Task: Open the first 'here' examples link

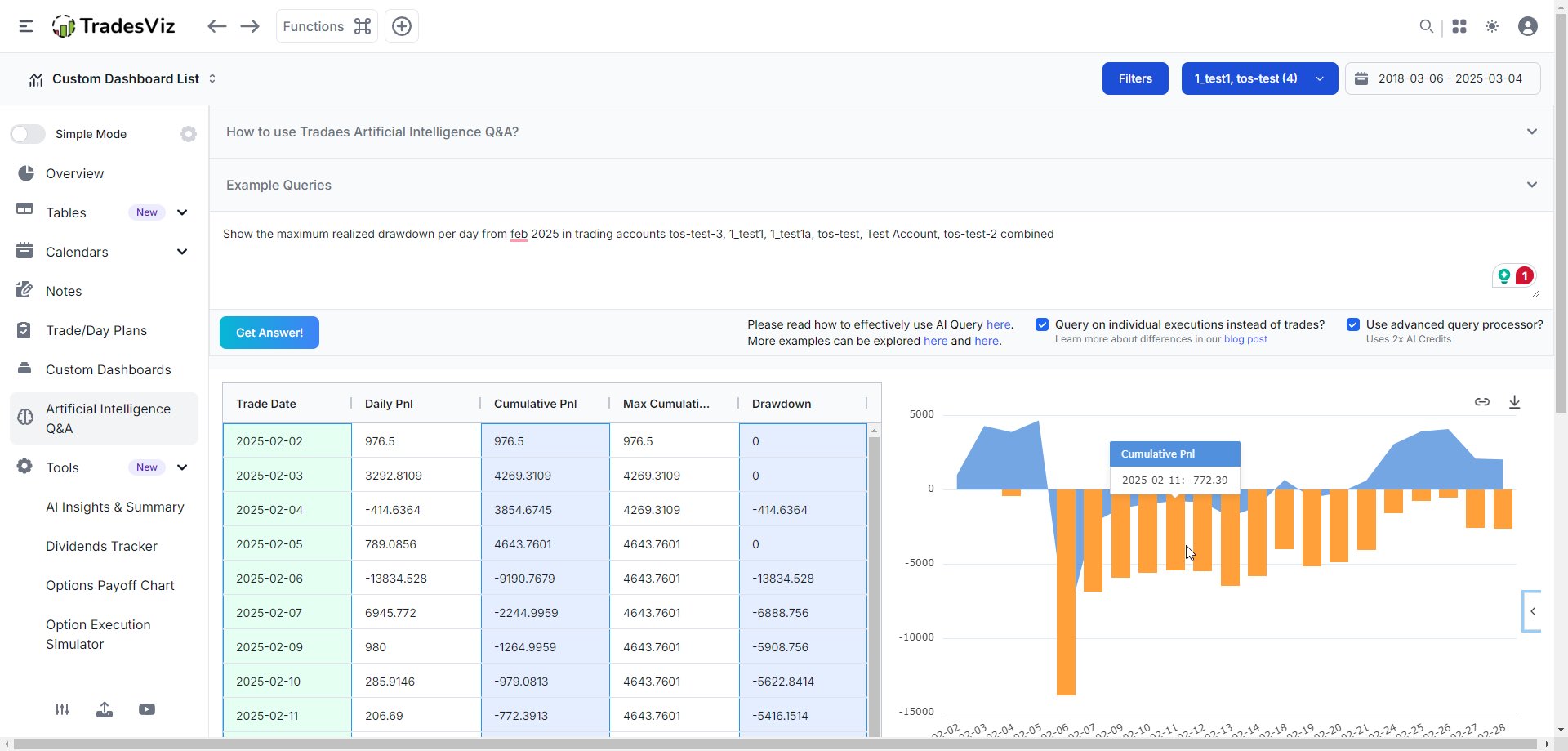Action: [x=935, y=341]
